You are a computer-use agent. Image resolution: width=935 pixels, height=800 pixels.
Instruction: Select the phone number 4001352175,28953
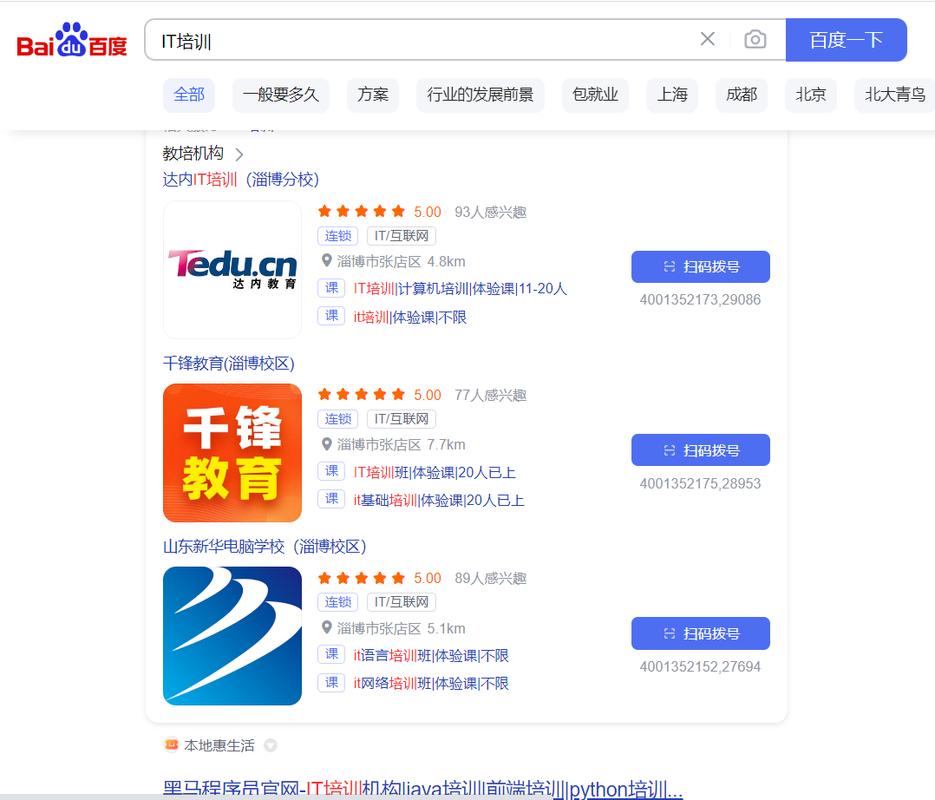(x=700, y=483)
